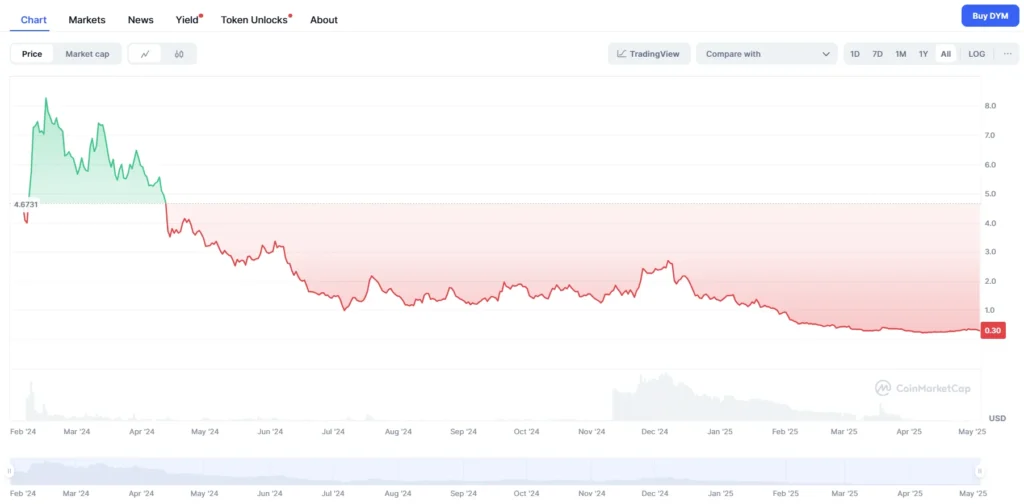The image size is (1024, 504).
Task: Open the About tab
Action: 324,20
